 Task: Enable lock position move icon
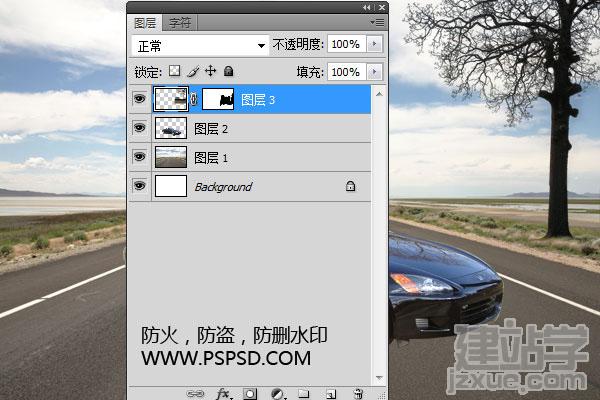click(x=210, y=71)
